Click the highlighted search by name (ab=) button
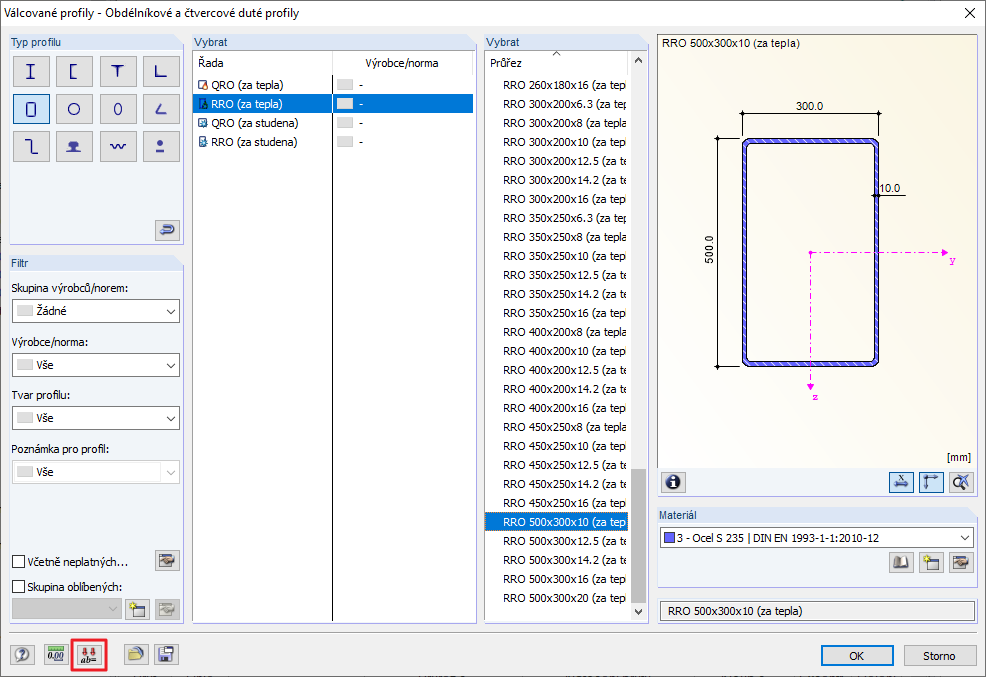 tap(89, 654)
